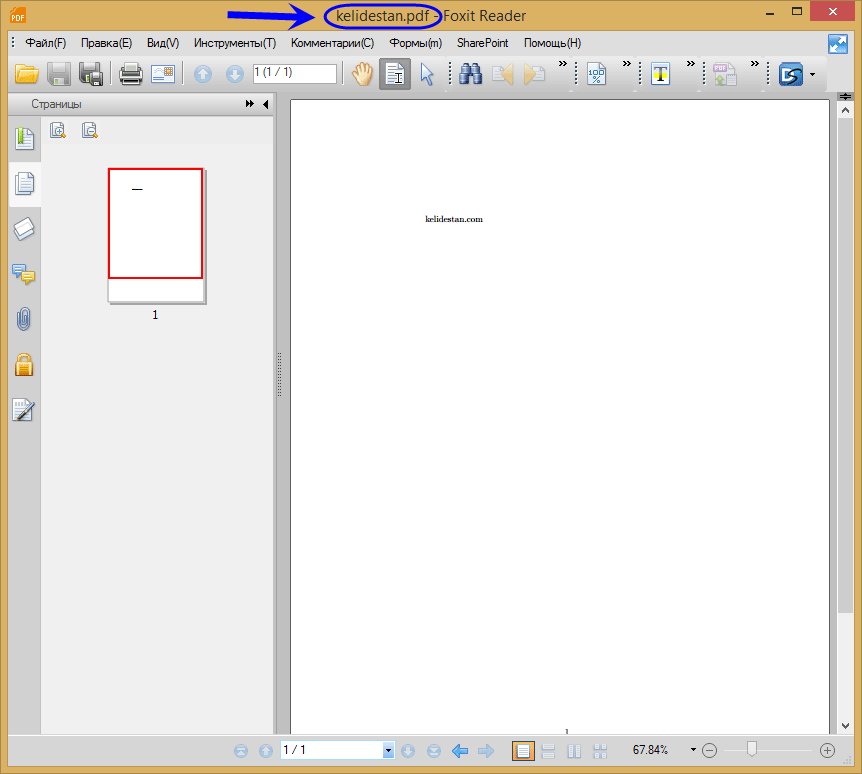The image size is (862, 774).
Task: Open the SharePoint menu
Action: coord(483,43)
